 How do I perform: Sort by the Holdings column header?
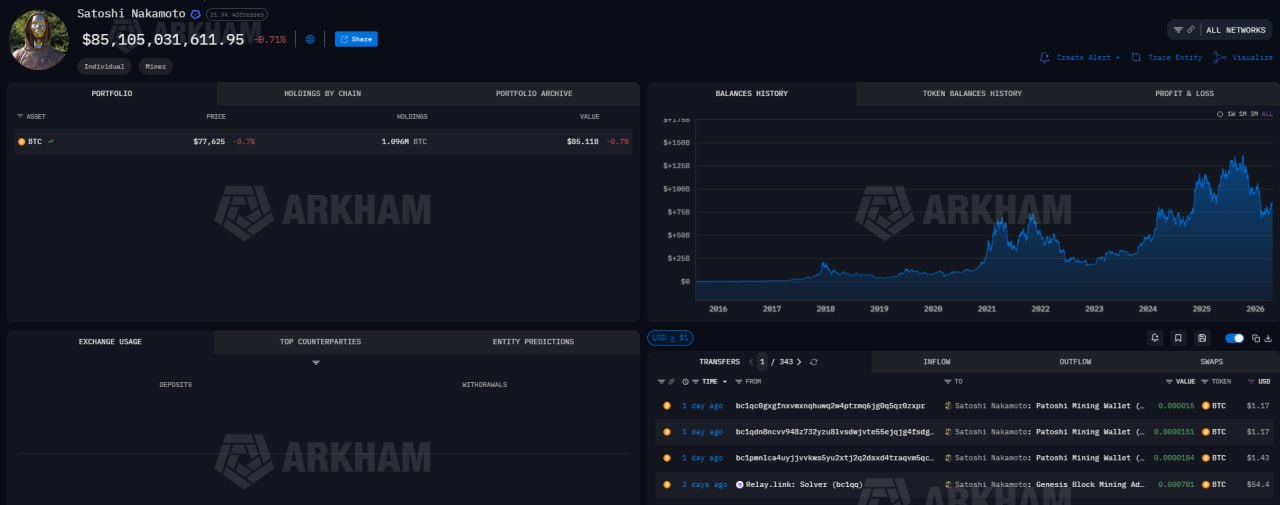coord(411,116)
